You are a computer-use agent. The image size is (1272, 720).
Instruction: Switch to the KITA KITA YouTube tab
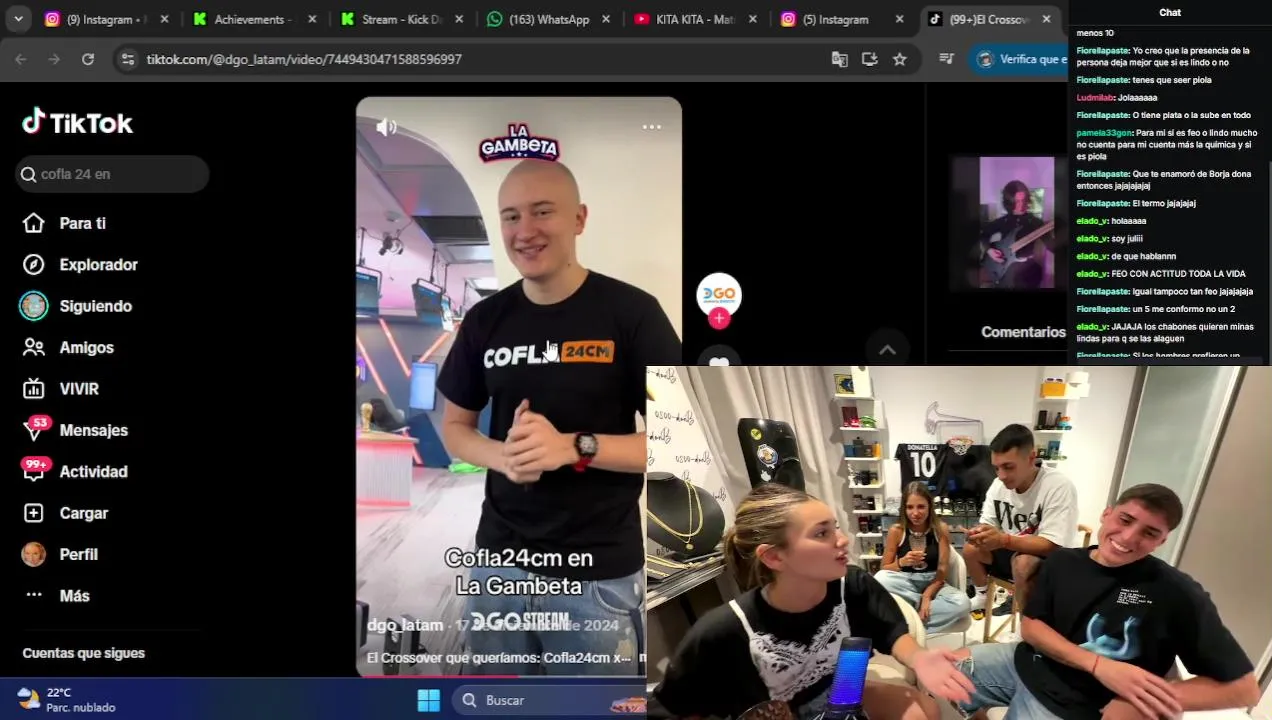click(695, 19)
